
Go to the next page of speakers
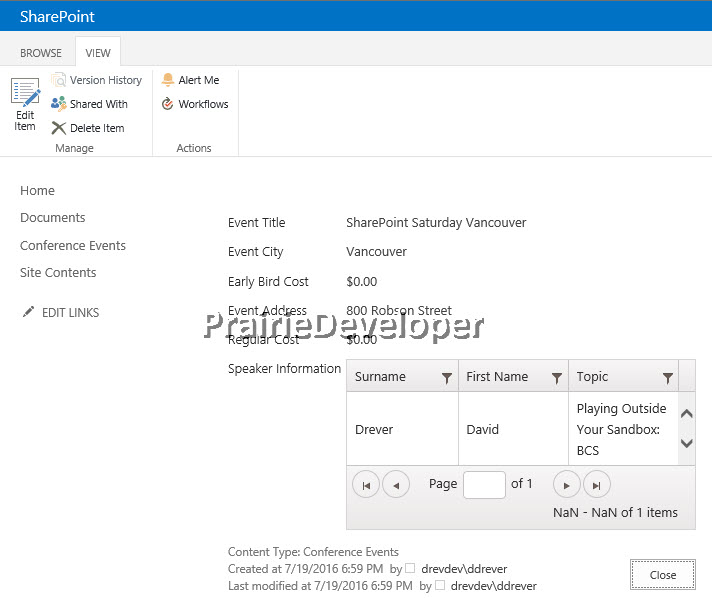tap(566, 485)
